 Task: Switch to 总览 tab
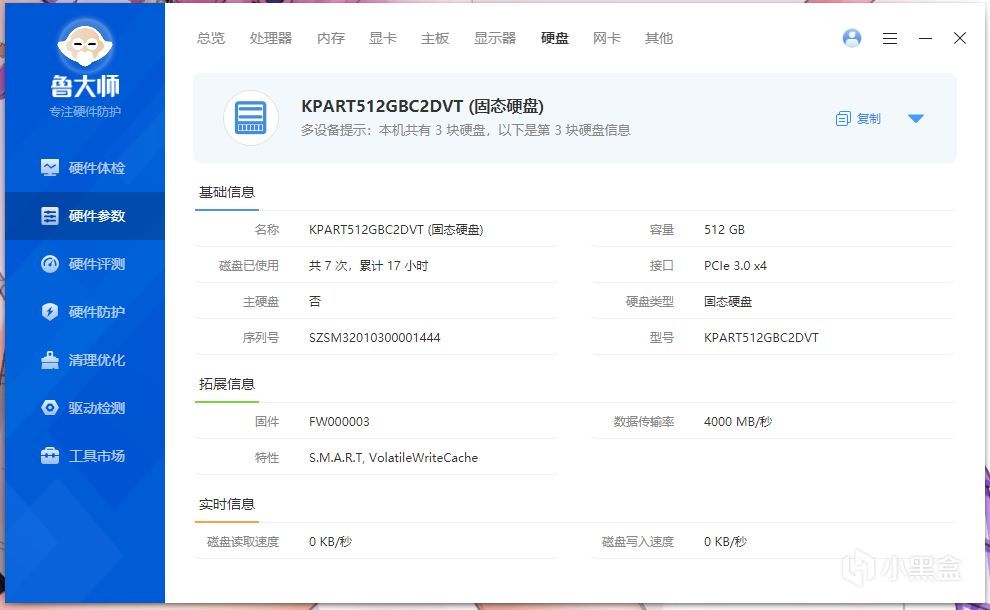[210, 39]
